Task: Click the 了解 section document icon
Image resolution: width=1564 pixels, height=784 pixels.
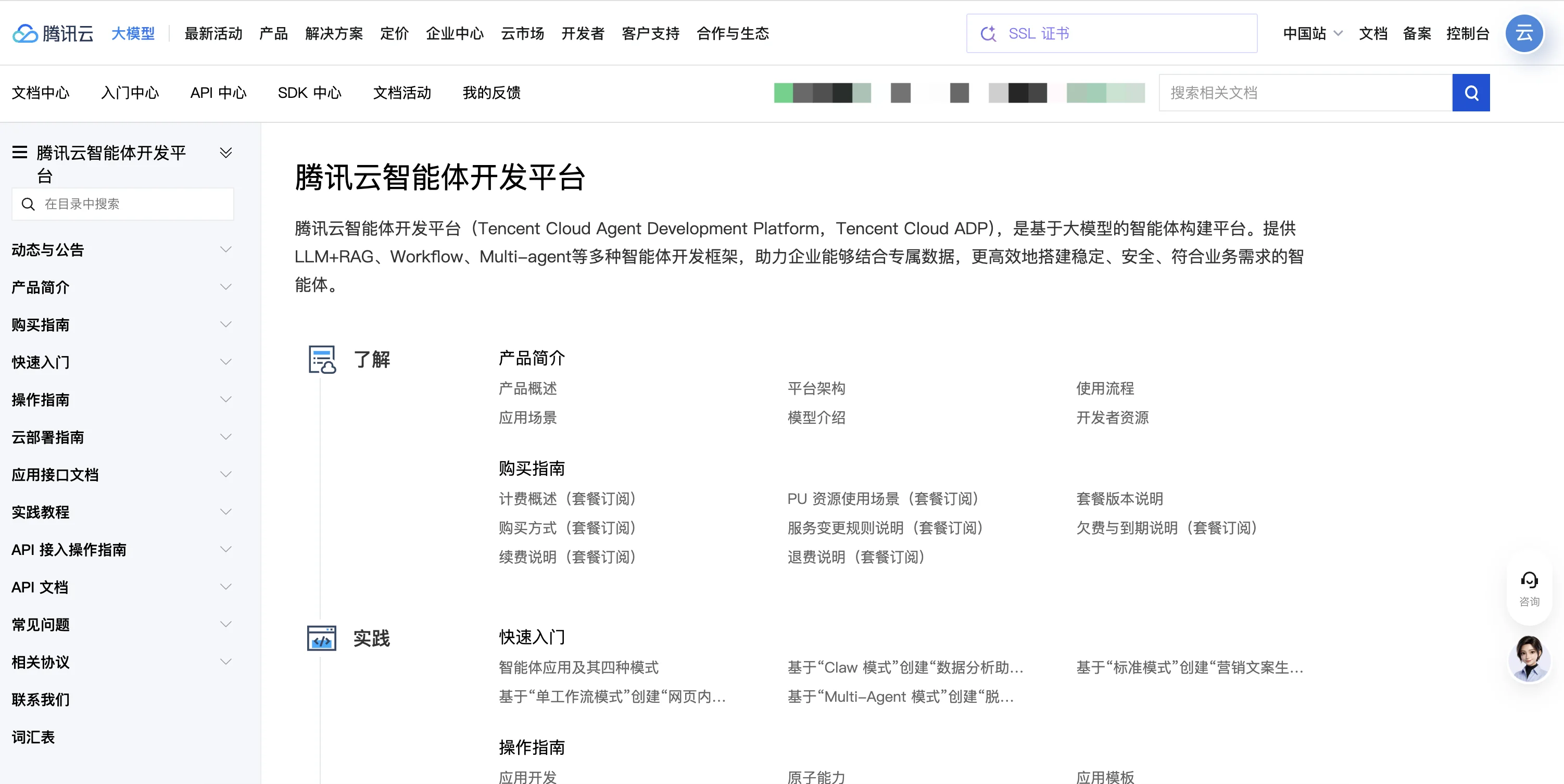Action: point(322,360)
